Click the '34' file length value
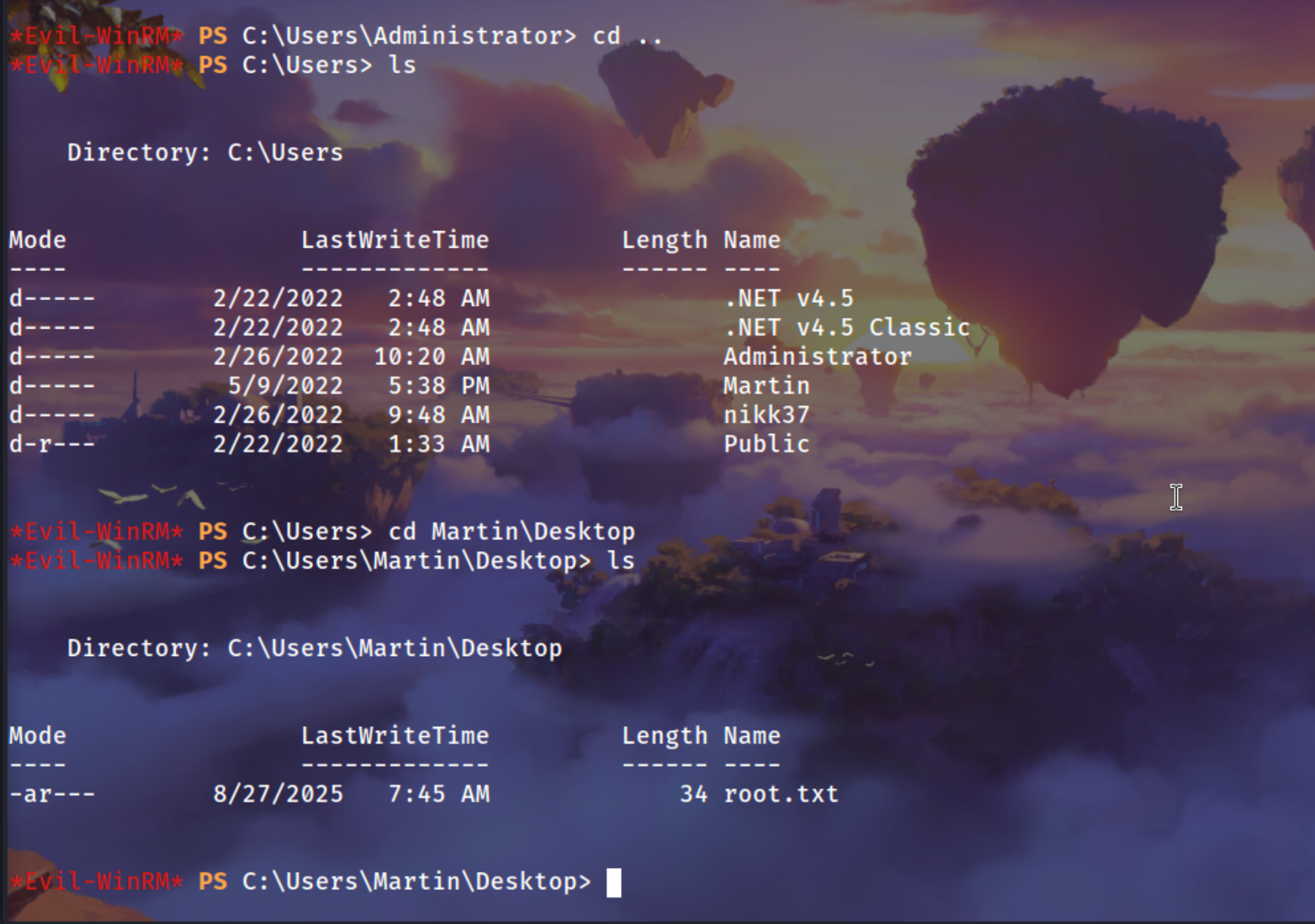 [694, 794]
